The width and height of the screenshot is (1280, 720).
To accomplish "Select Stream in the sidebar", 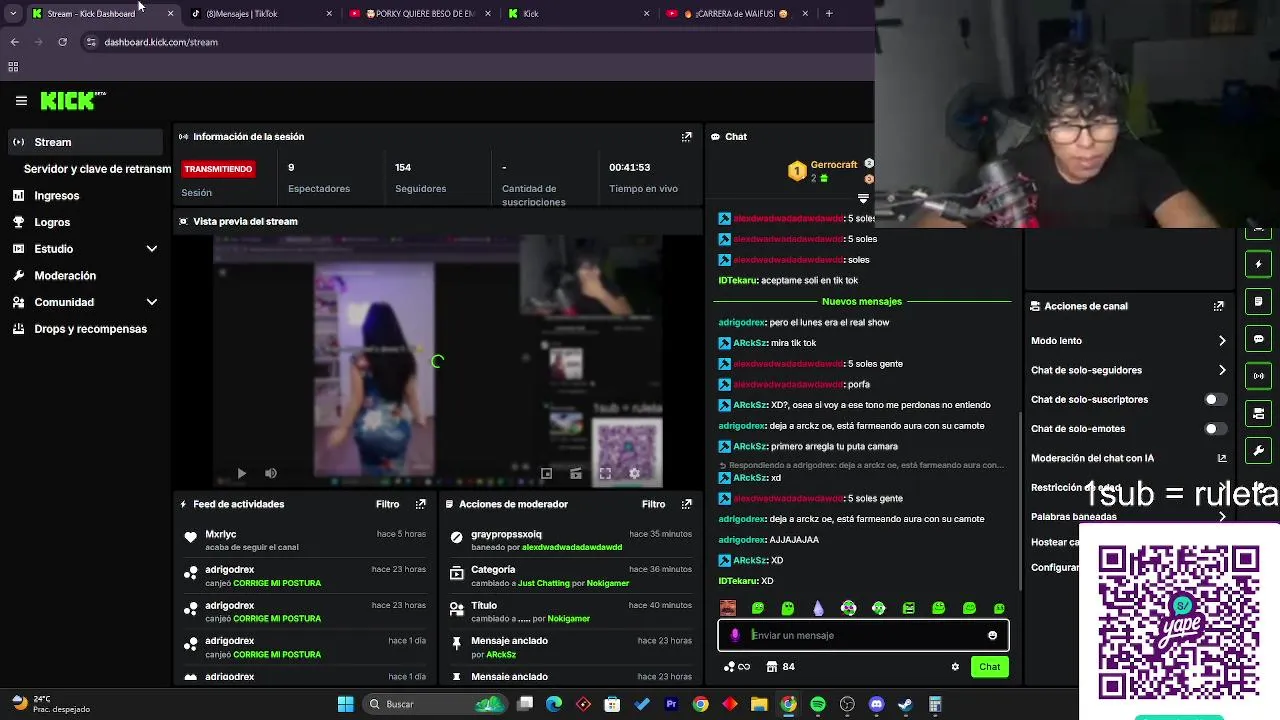I will [86, 142].
